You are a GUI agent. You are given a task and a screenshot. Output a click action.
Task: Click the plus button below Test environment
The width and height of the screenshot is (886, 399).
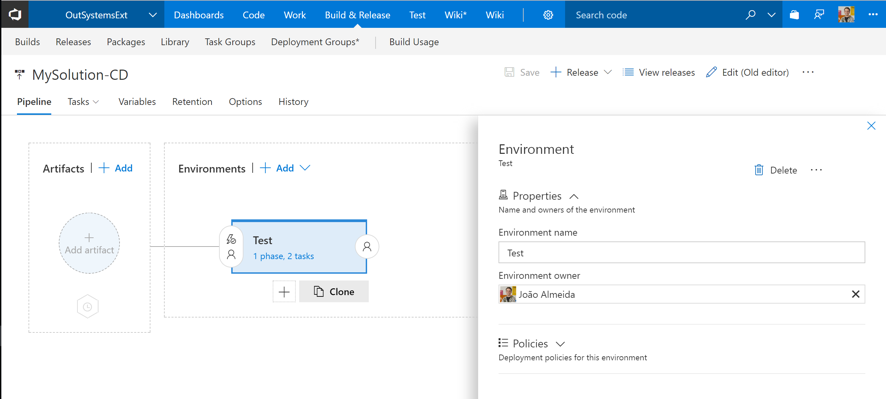pyautogui.click(x=284, y=292)
